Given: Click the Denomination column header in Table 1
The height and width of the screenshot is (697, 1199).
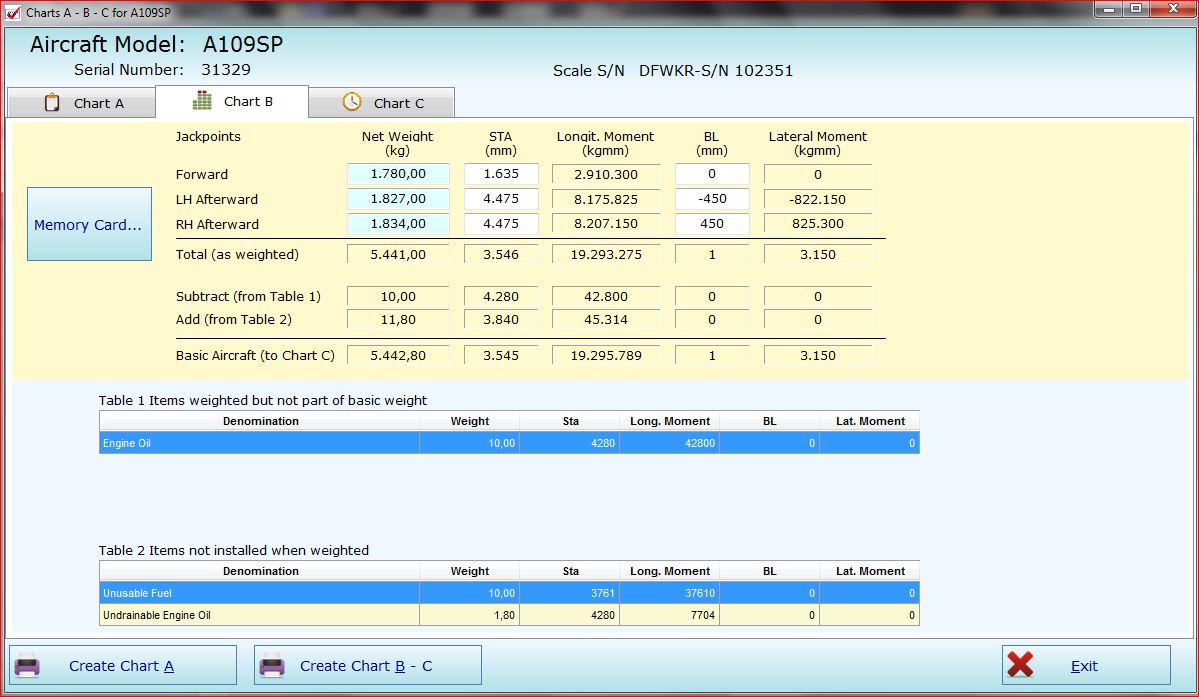Looking at the screenshot, I should click(x=260, y=421).
